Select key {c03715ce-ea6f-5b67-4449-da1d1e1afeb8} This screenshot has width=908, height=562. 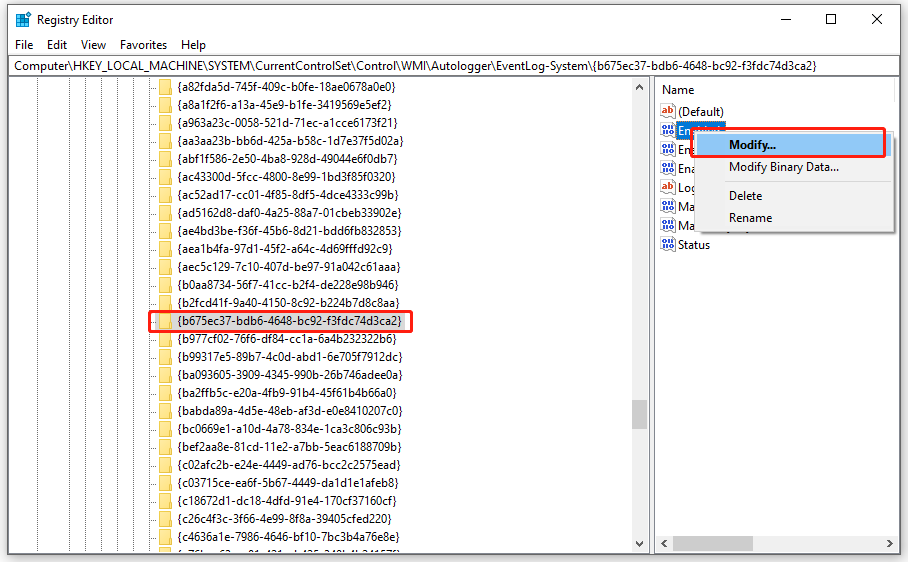(288, 483)
